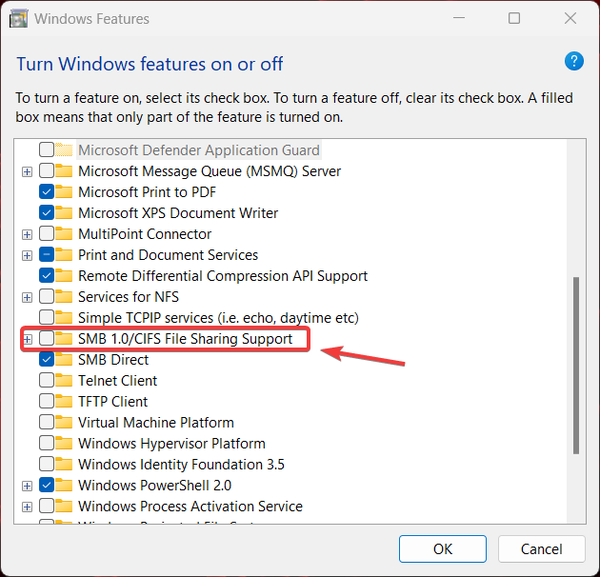600x577 pixels.
Task: Expand the Print and Document Services node
Action: pyautogui.click(x=27, y=255)
